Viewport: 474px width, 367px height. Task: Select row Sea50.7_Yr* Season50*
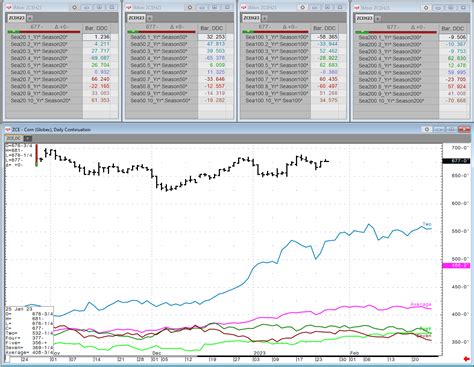162,79
